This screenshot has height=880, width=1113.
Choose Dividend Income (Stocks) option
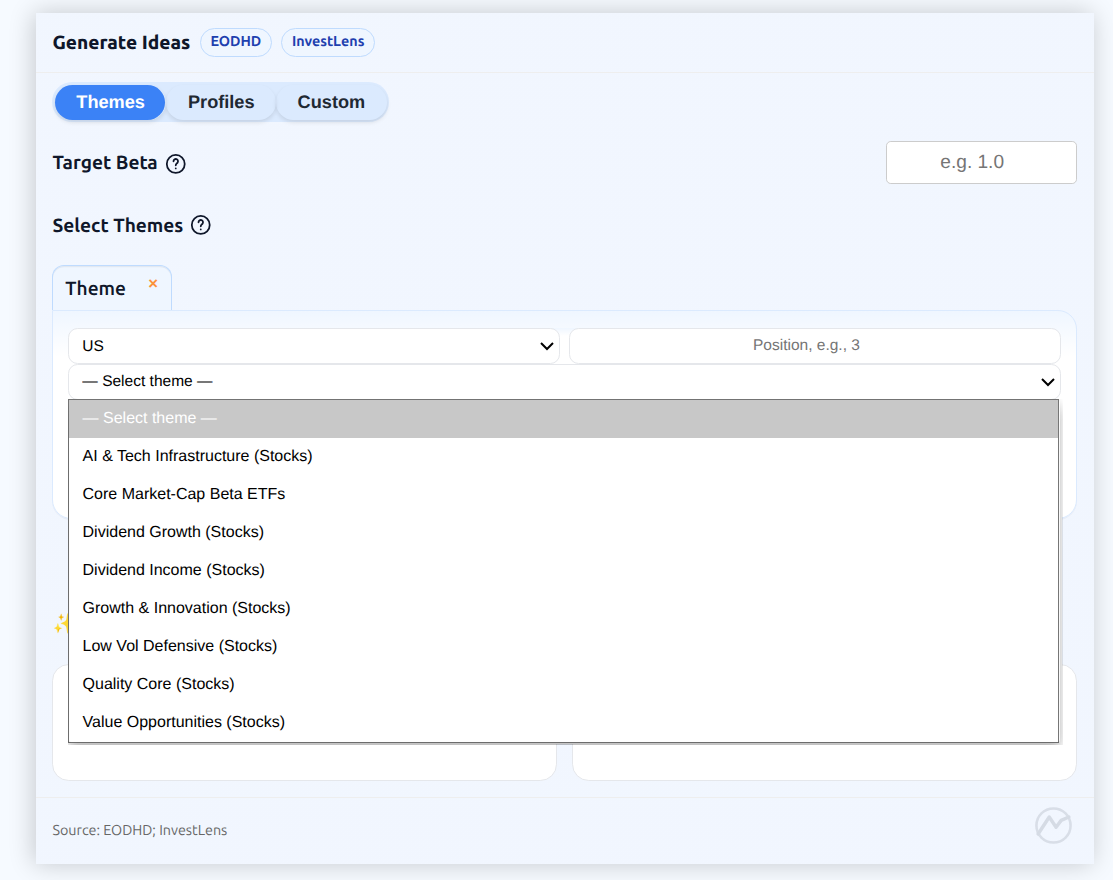[x=564, y=570]
